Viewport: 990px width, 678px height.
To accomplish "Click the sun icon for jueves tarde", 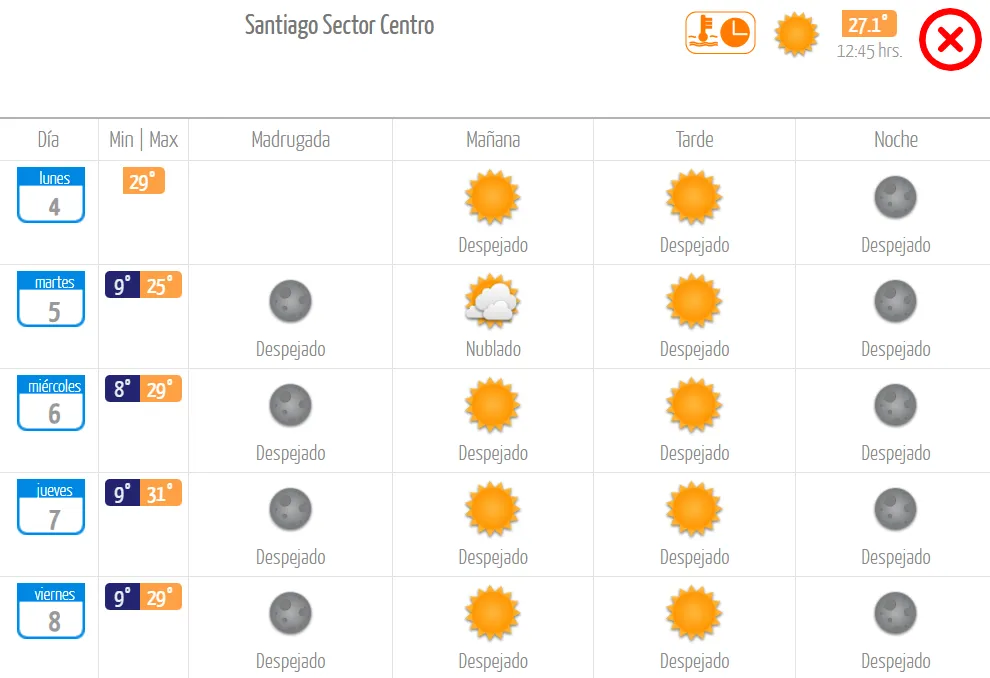I will [694, 509].
